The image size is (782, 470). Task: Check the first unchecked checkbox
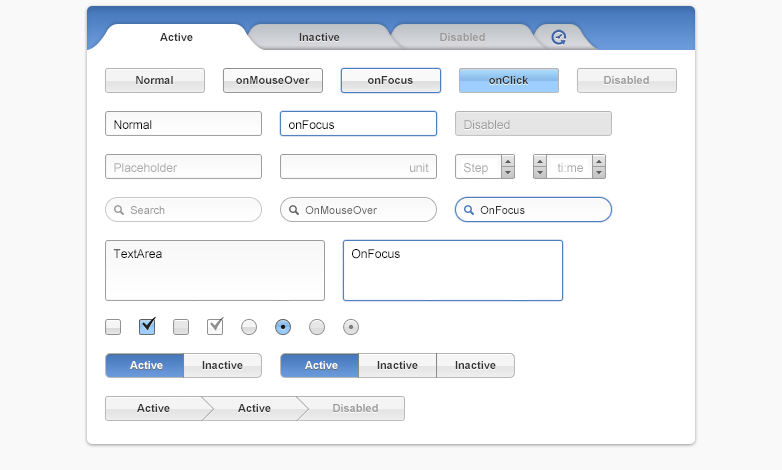(113, 327)
